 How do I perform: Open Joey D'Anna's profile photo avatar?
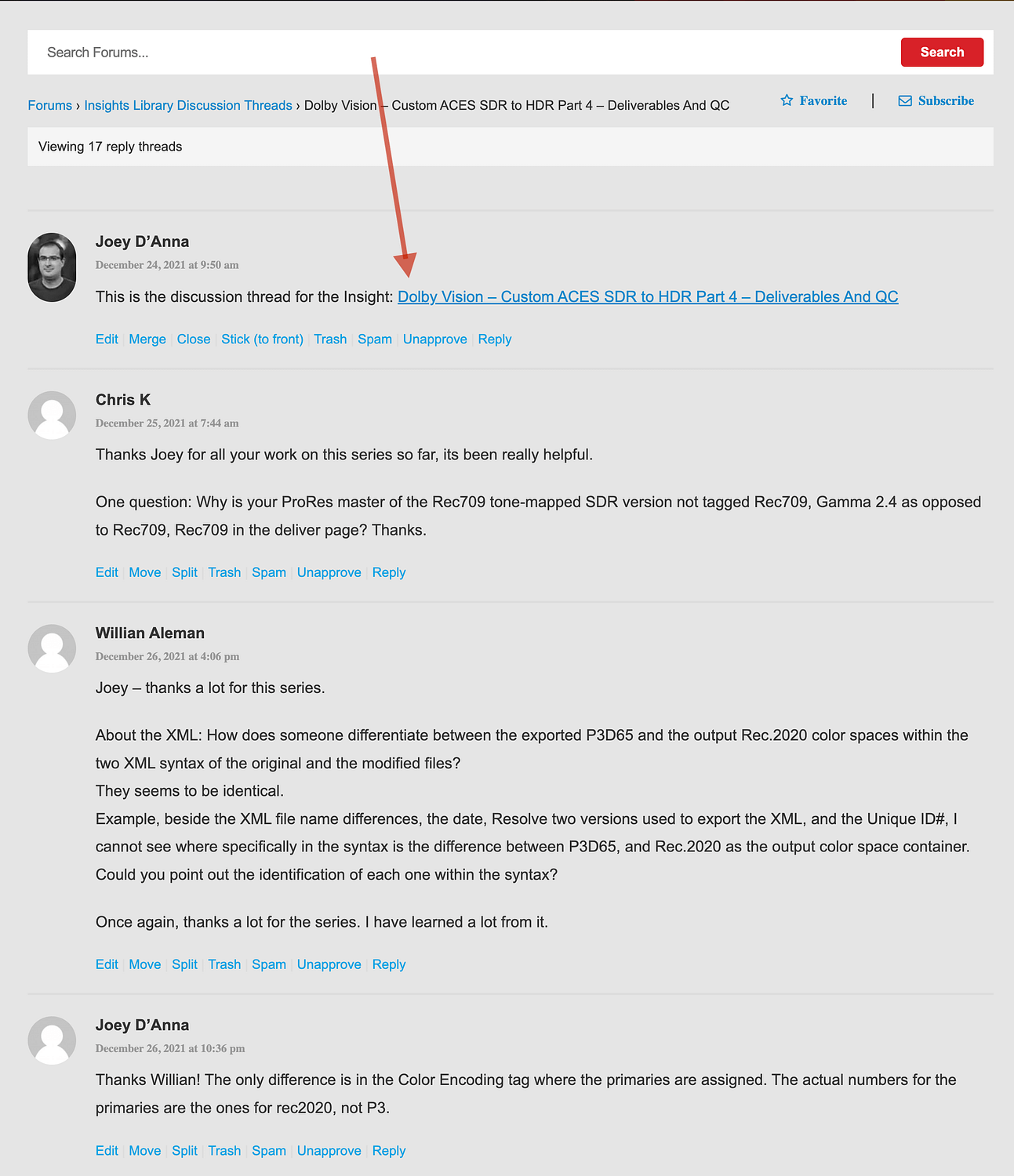tap(52, 267)
